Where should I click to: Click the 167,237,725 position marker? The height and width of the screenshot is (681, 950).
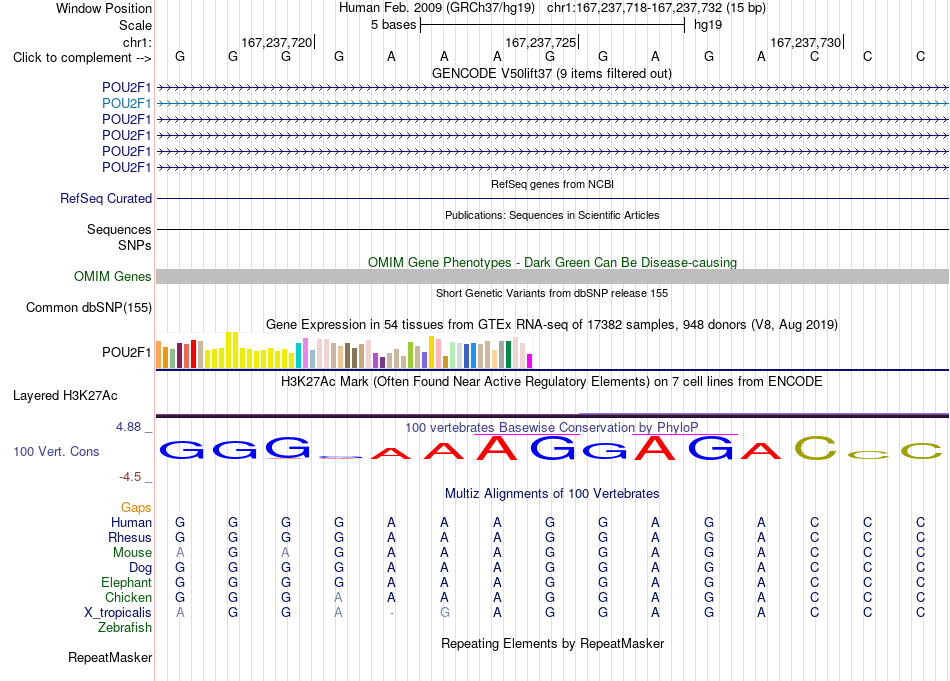(x=541, y=42)
